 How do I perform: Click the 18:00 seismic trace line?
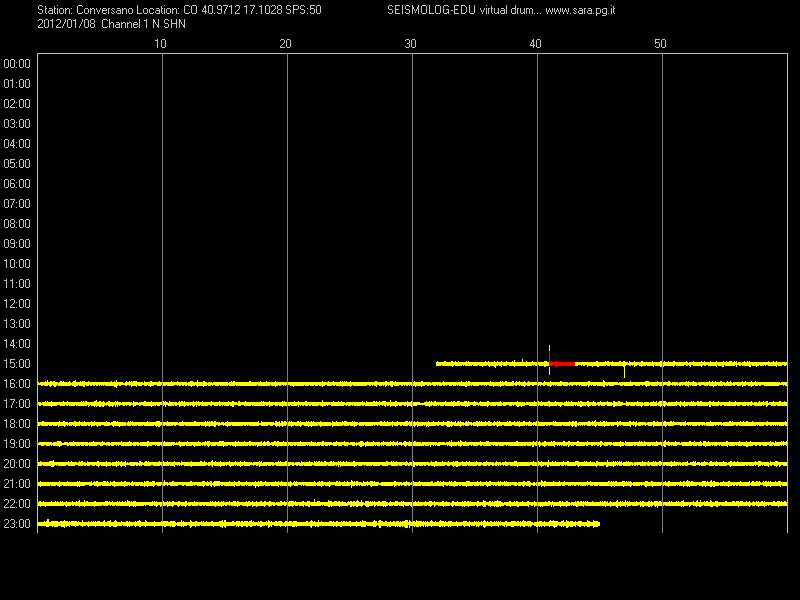pyautogui.click(x=412, y=423)
